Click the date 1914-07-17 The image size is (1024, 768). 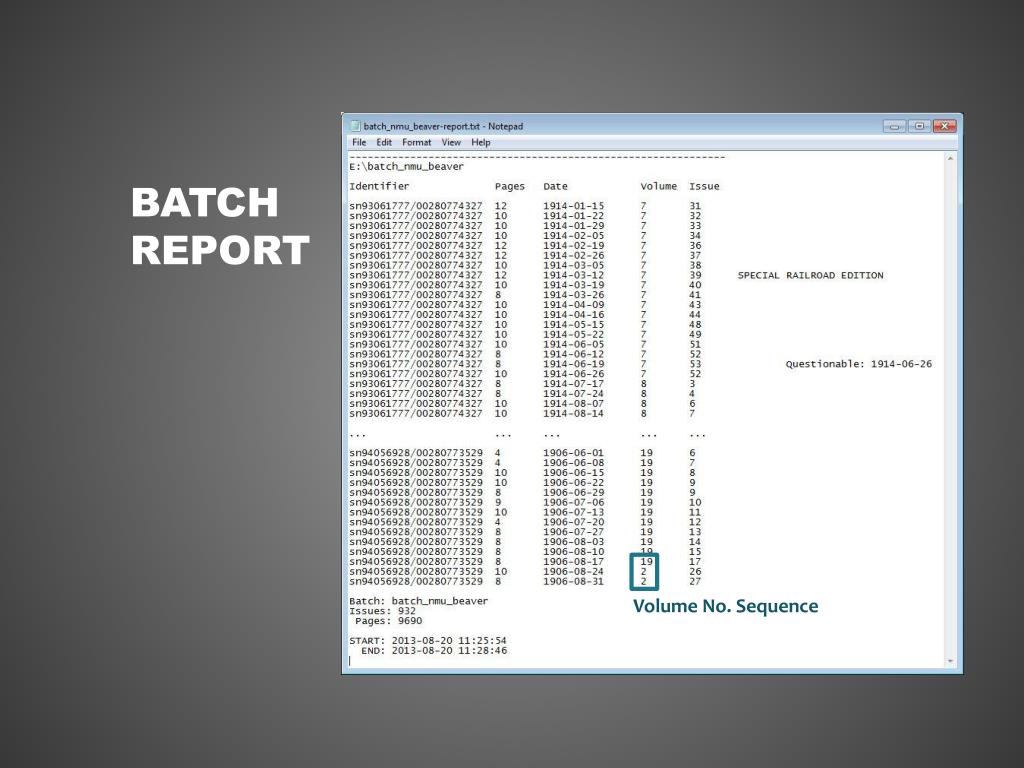(574, 383)
